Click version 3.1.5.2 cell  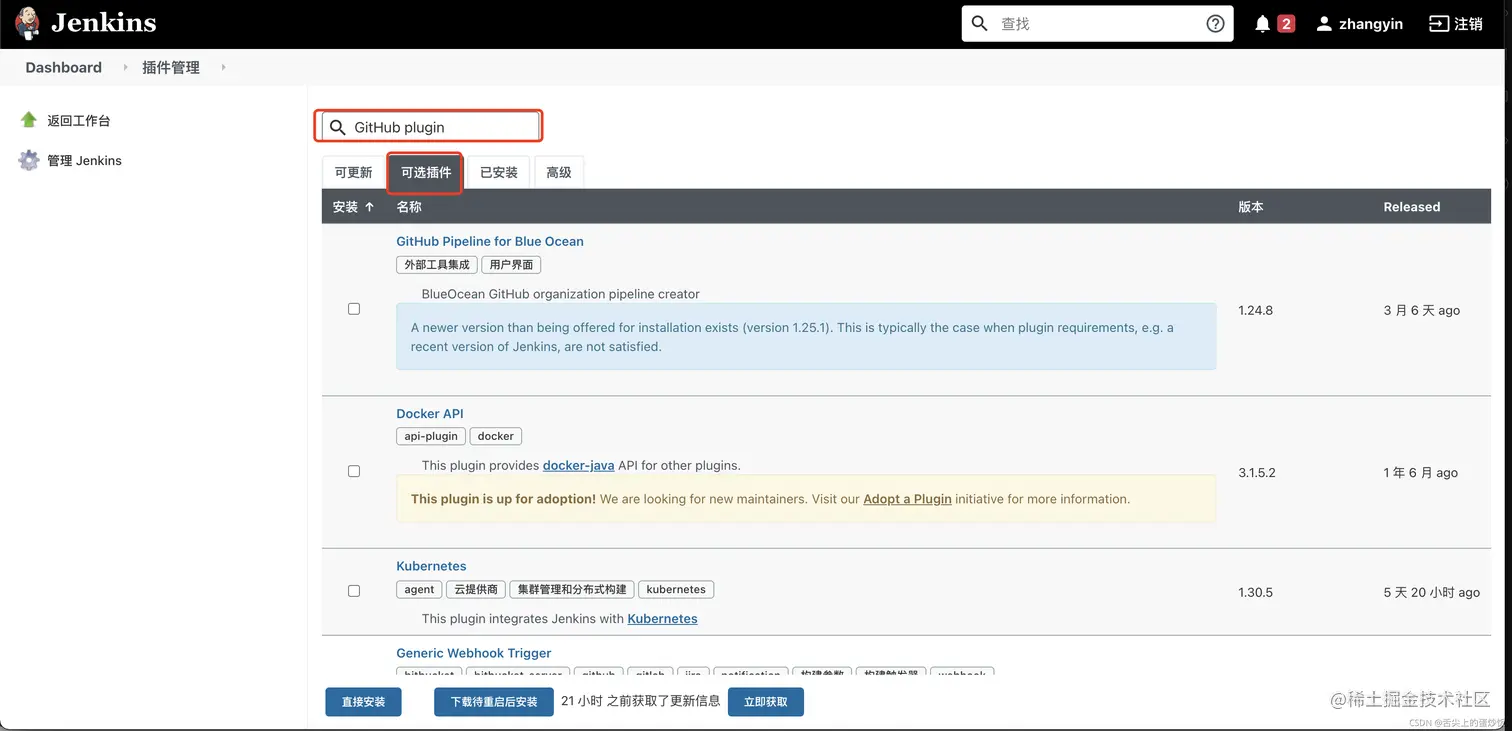(1257, 472)
